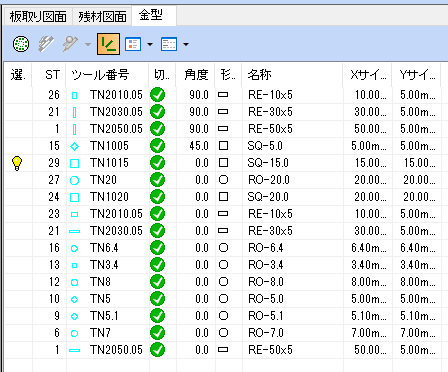The height and width of the screenshot is (372, 448).
Task: Click green checkmark in the TN7 row
Action: click(157, 333)
